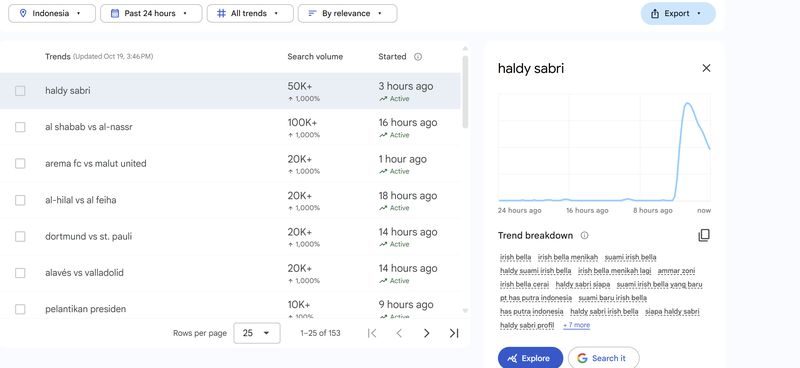Open the siapa haldy sabri breakdown query
Image resolution: width=800 pixels, height=368 pixels.
coord(672,311)
